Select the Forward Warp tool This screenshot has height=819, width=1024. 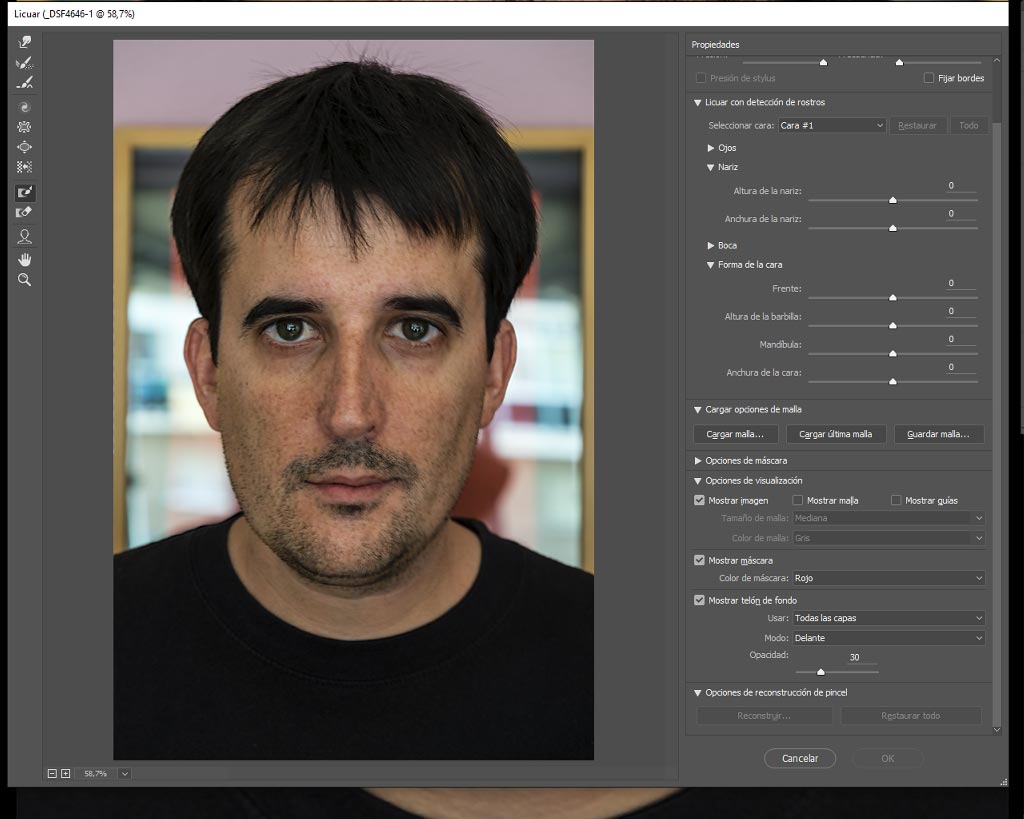point(25,42)
